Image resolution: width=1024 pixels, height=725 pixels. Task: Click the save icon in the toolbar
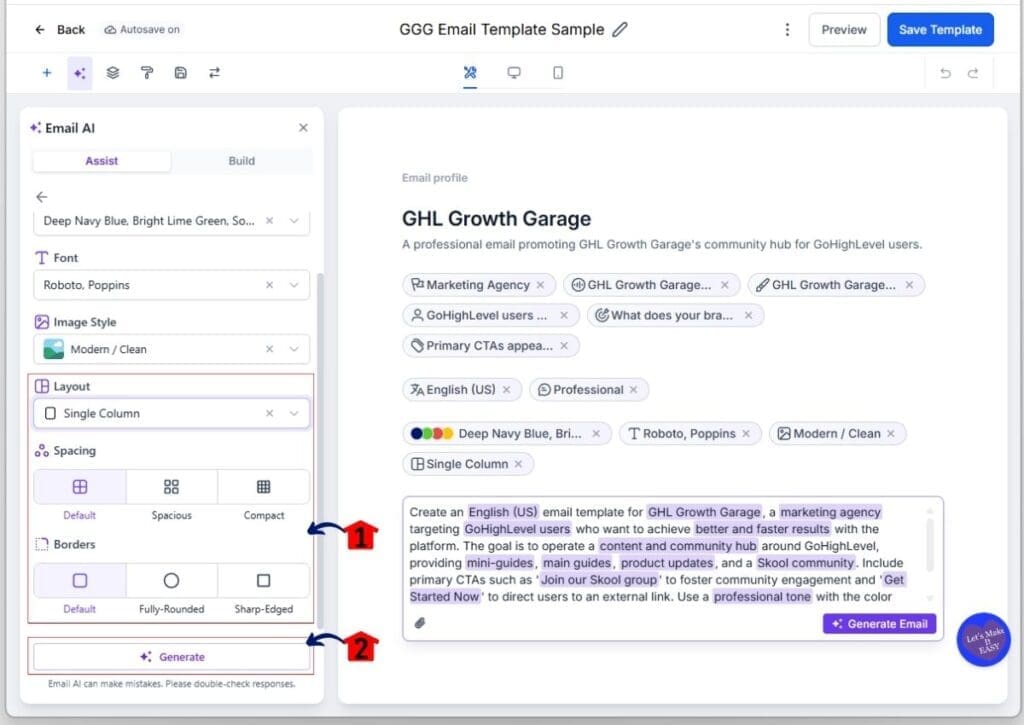(x=180, y=73)
